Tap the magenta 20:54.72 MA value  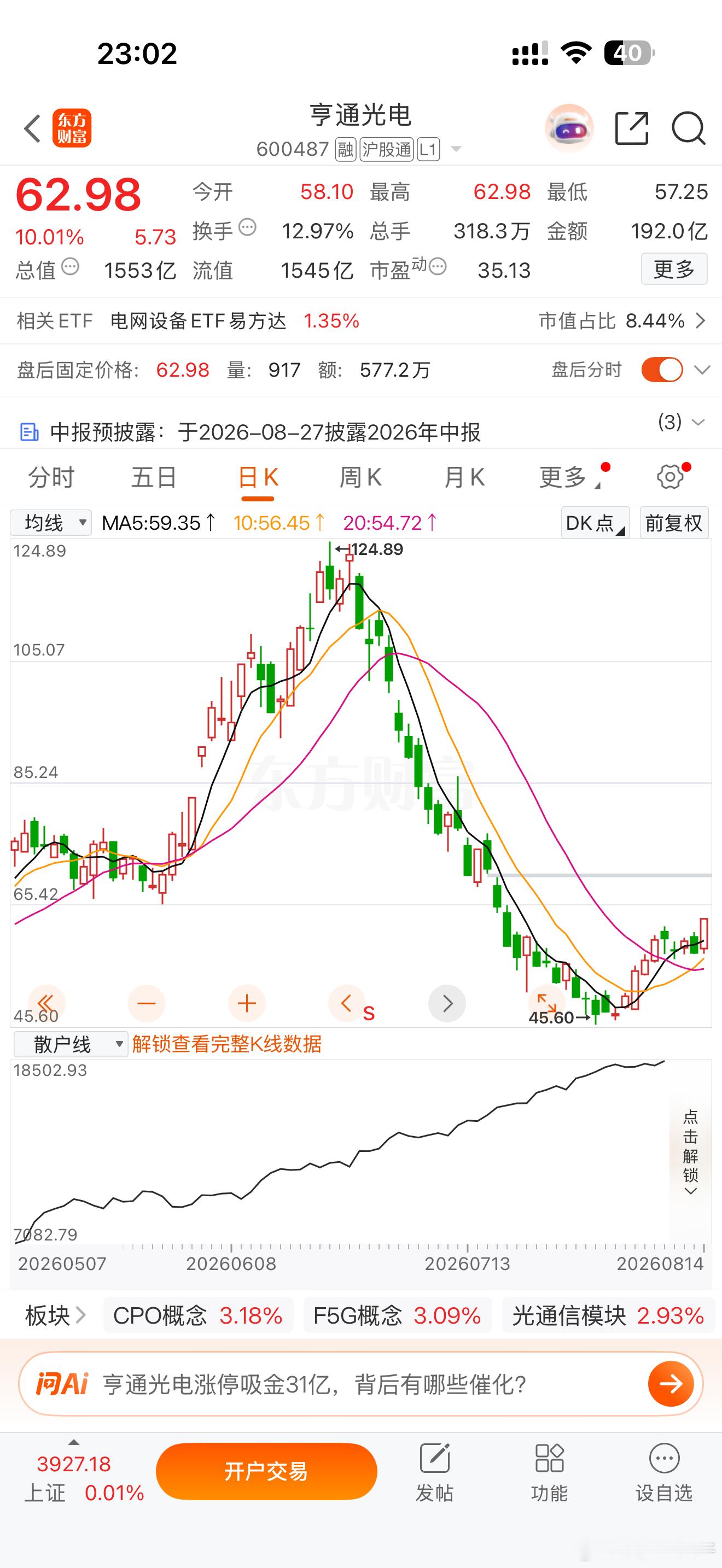click(390, 523)
